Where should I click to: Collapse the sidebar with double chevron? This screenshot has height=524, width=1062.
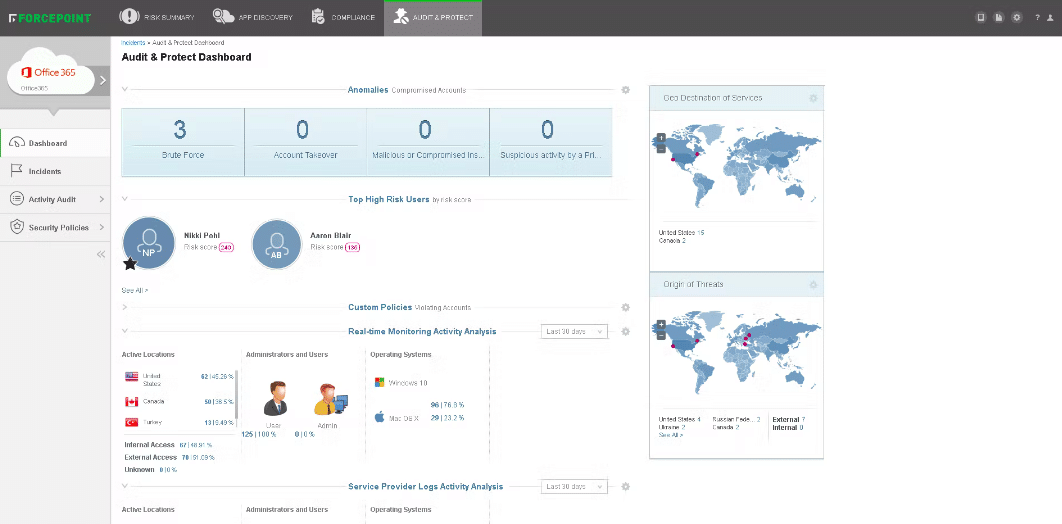pyautogui.click(x=101, y=255)
